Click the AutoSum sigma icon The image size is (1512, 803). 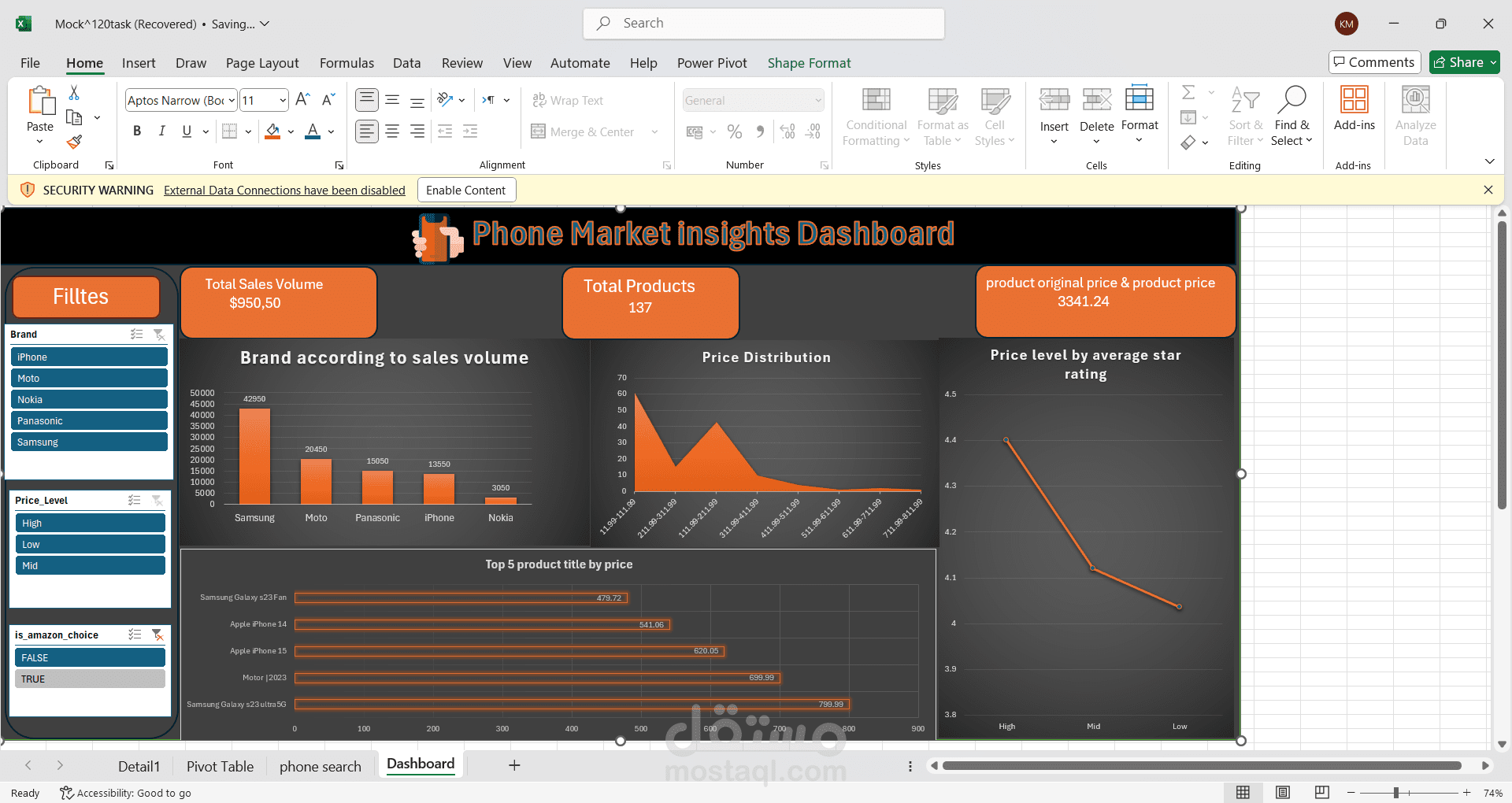click(x=1188, y=93)
